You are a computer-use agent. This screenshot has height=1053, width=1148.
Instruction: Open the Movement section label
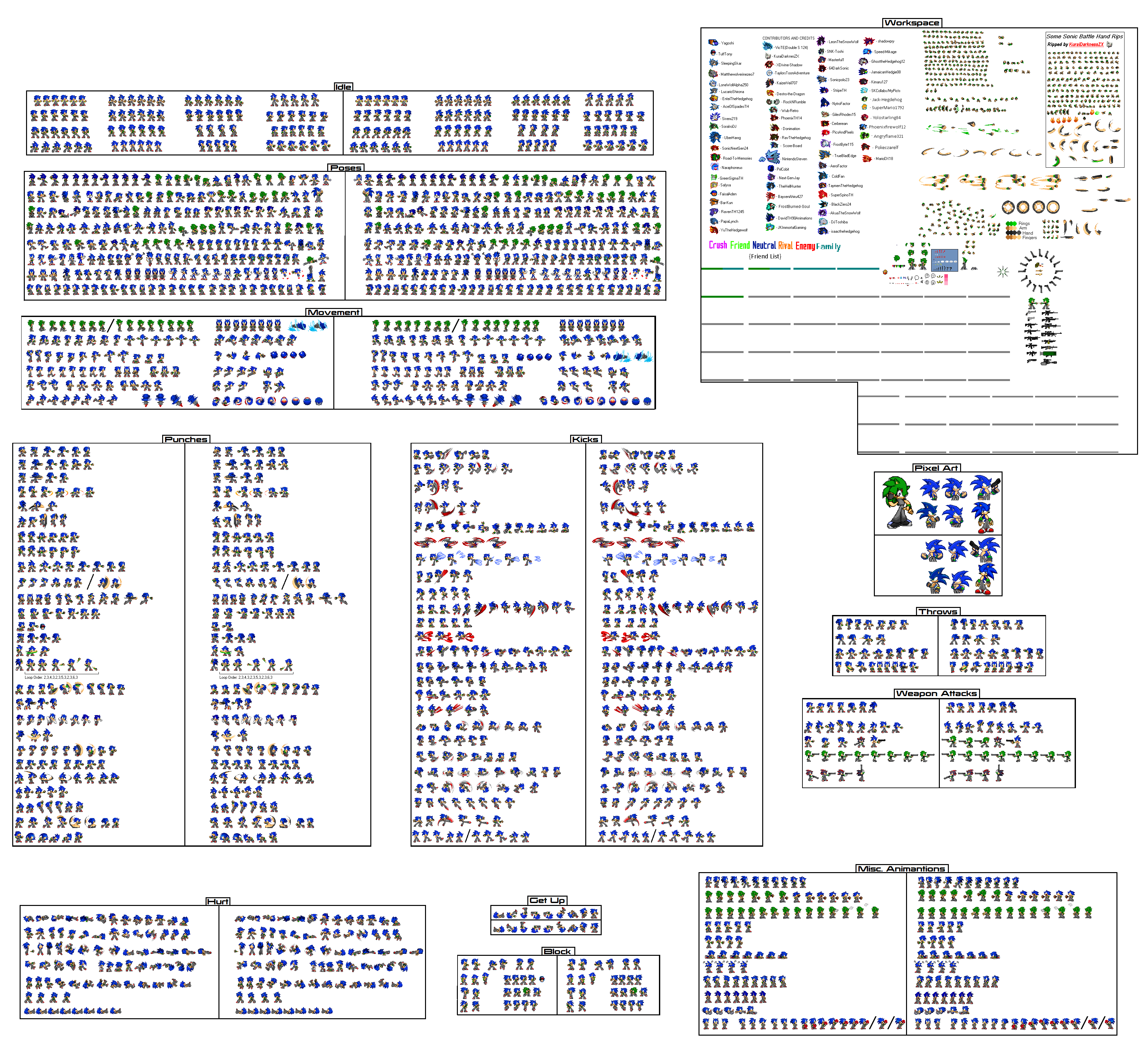tap(333, 312)
